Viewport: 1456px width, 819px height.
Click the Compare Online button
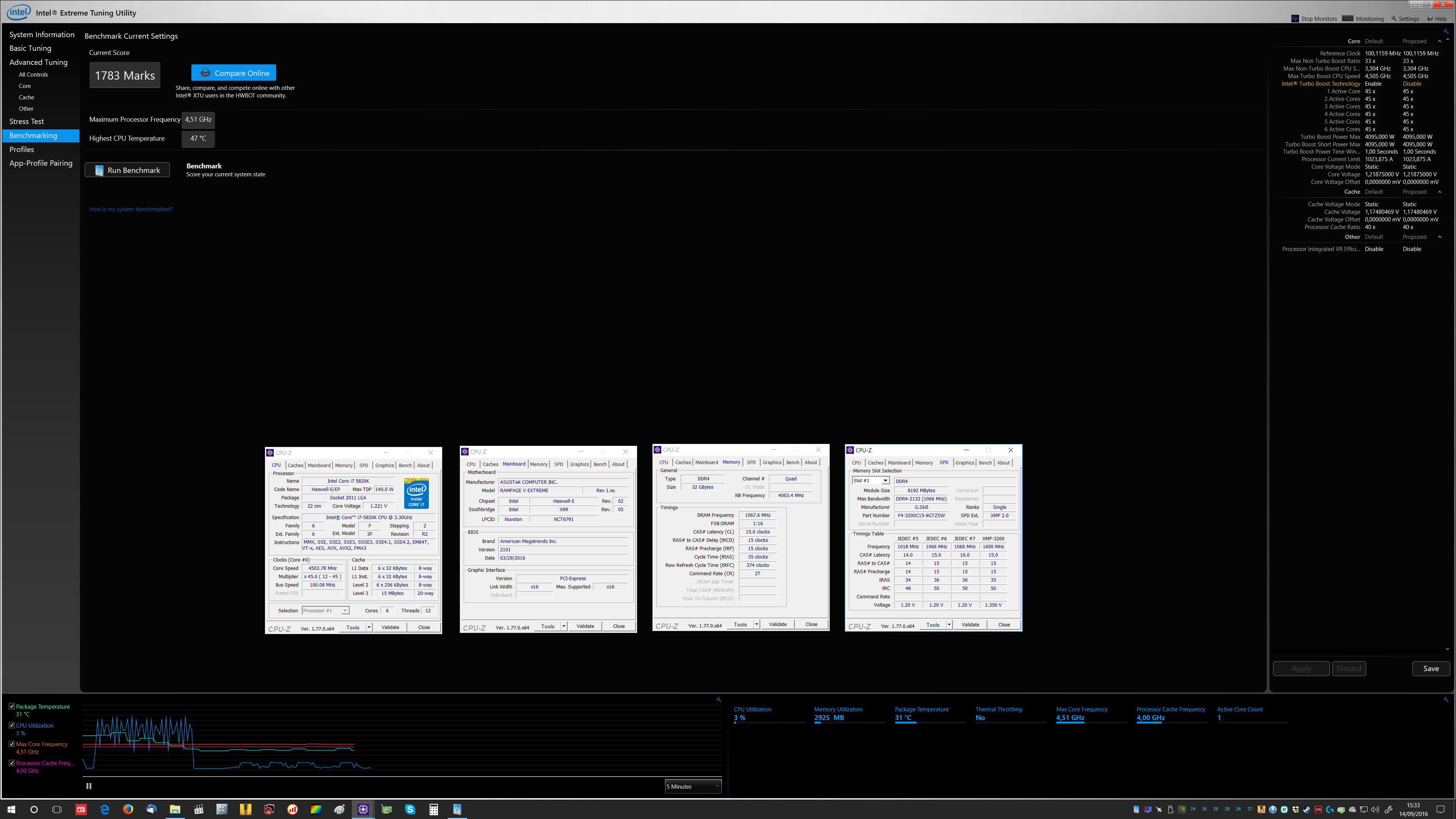234,73
